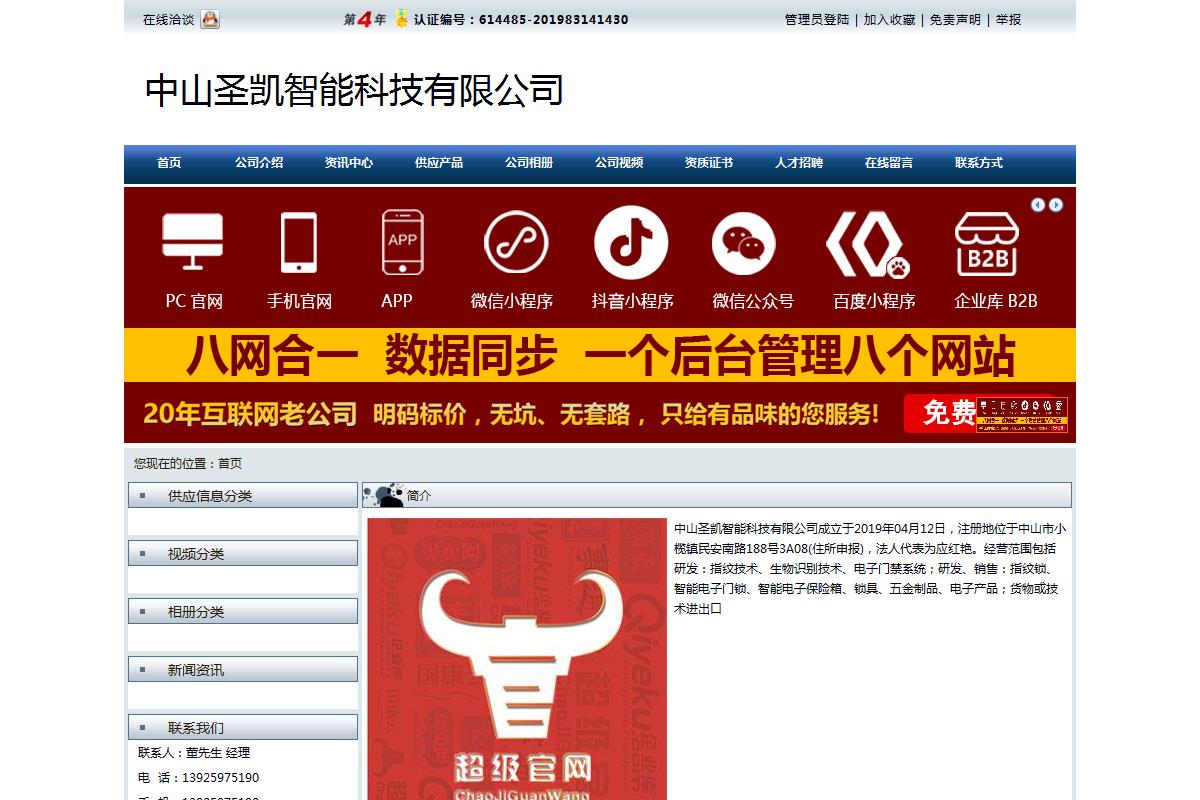Click the QQ online chat icon
Image resolution: width=1200 pixels, height=800 pixels.
pyautogui.click(x=210, y=19)
